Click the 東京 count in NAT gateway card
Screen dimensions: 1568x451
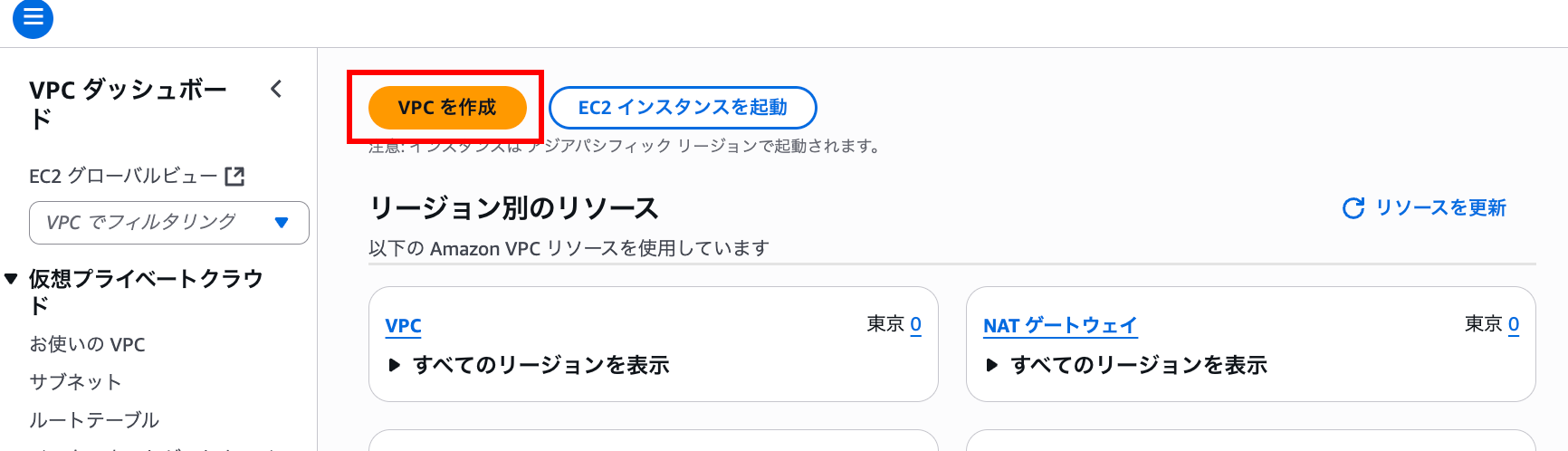(1514, 324)
